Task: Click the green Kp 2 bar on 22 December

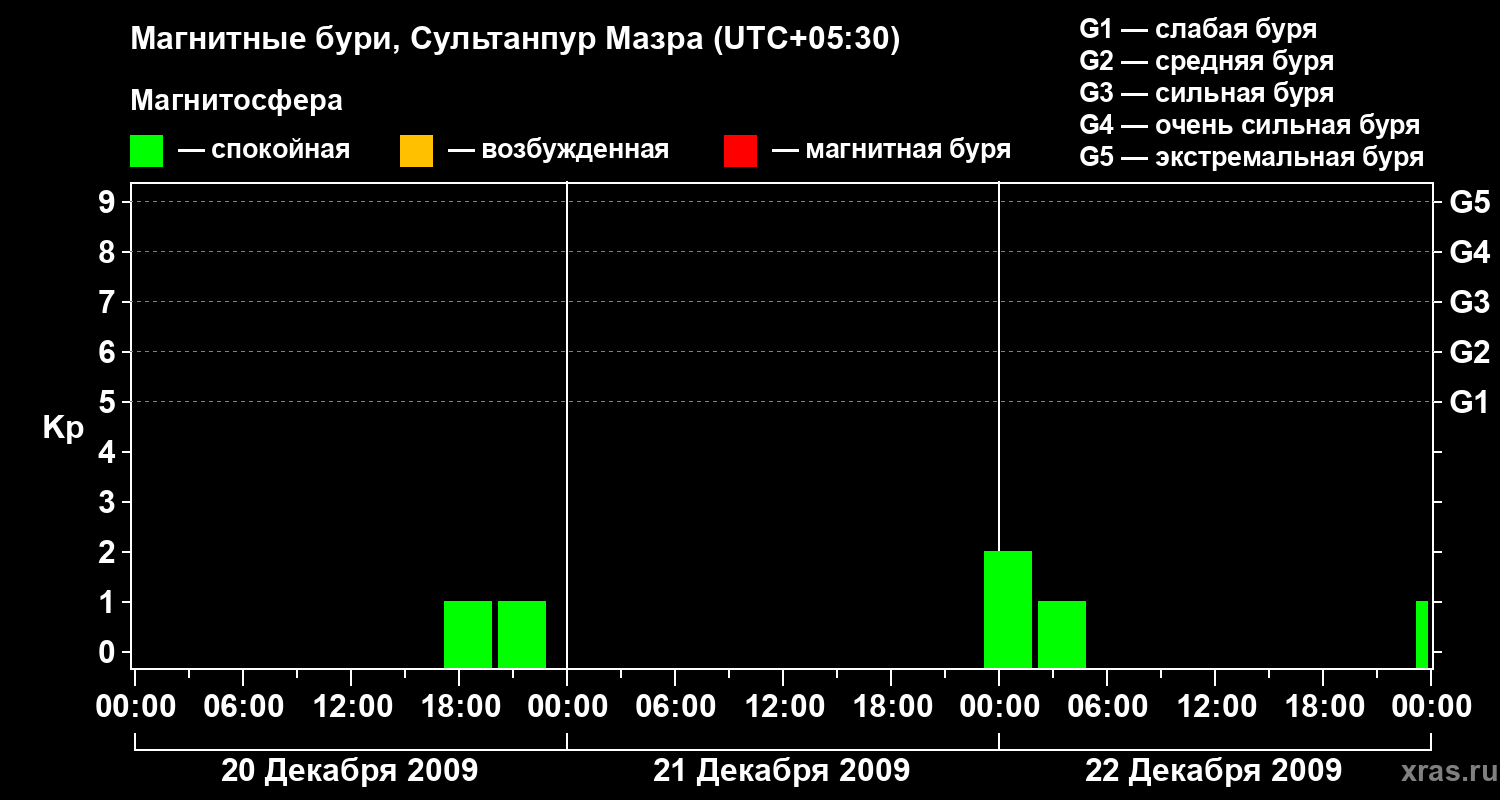Action: pos(1008,609)
